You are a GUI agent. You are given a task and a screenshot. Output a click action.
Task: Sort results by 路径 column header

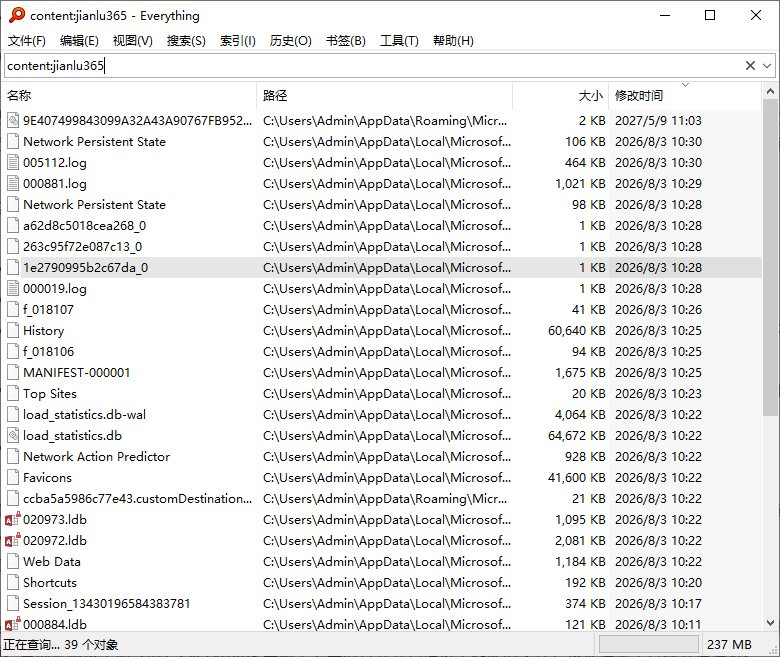coord(385,95)
